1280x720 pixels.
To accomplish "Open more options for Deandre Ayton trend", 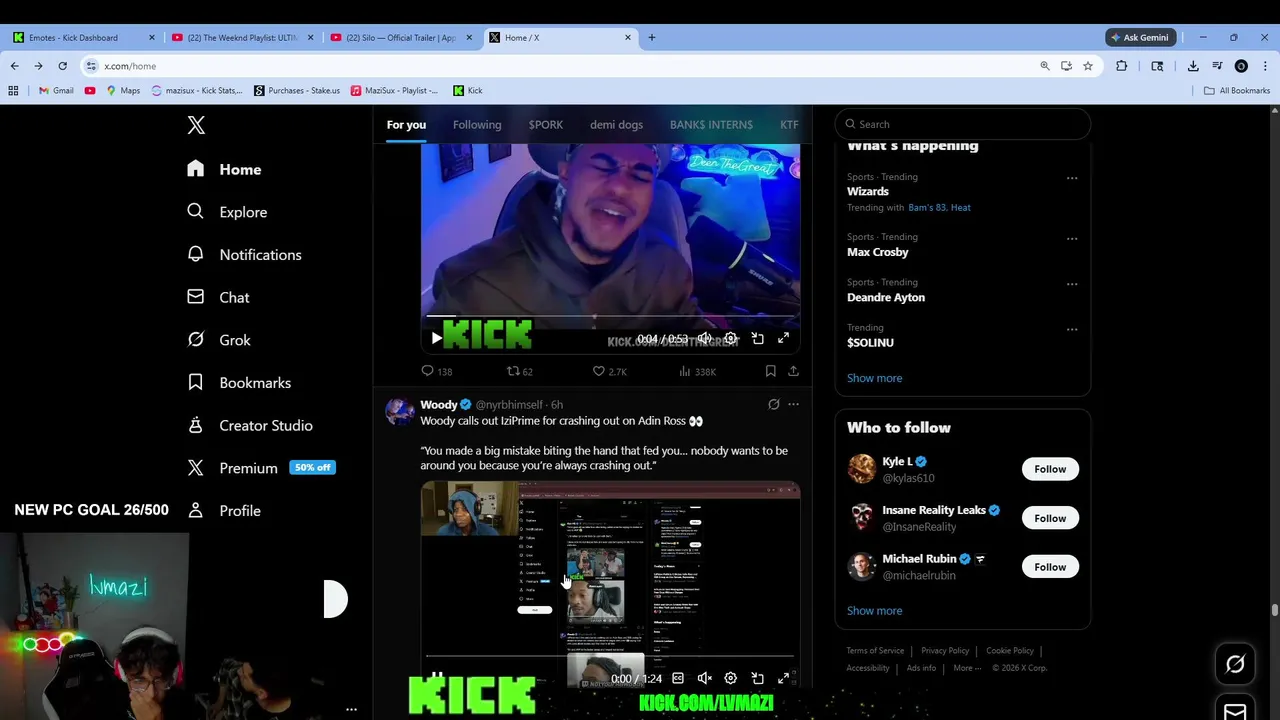I will (x=1072, y=284).
